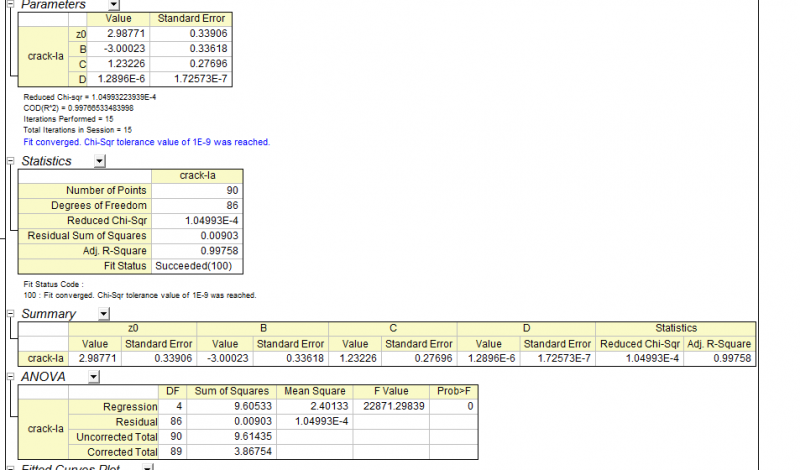
Task: Select the crack-la row label in Parameters
Action: 43,56
